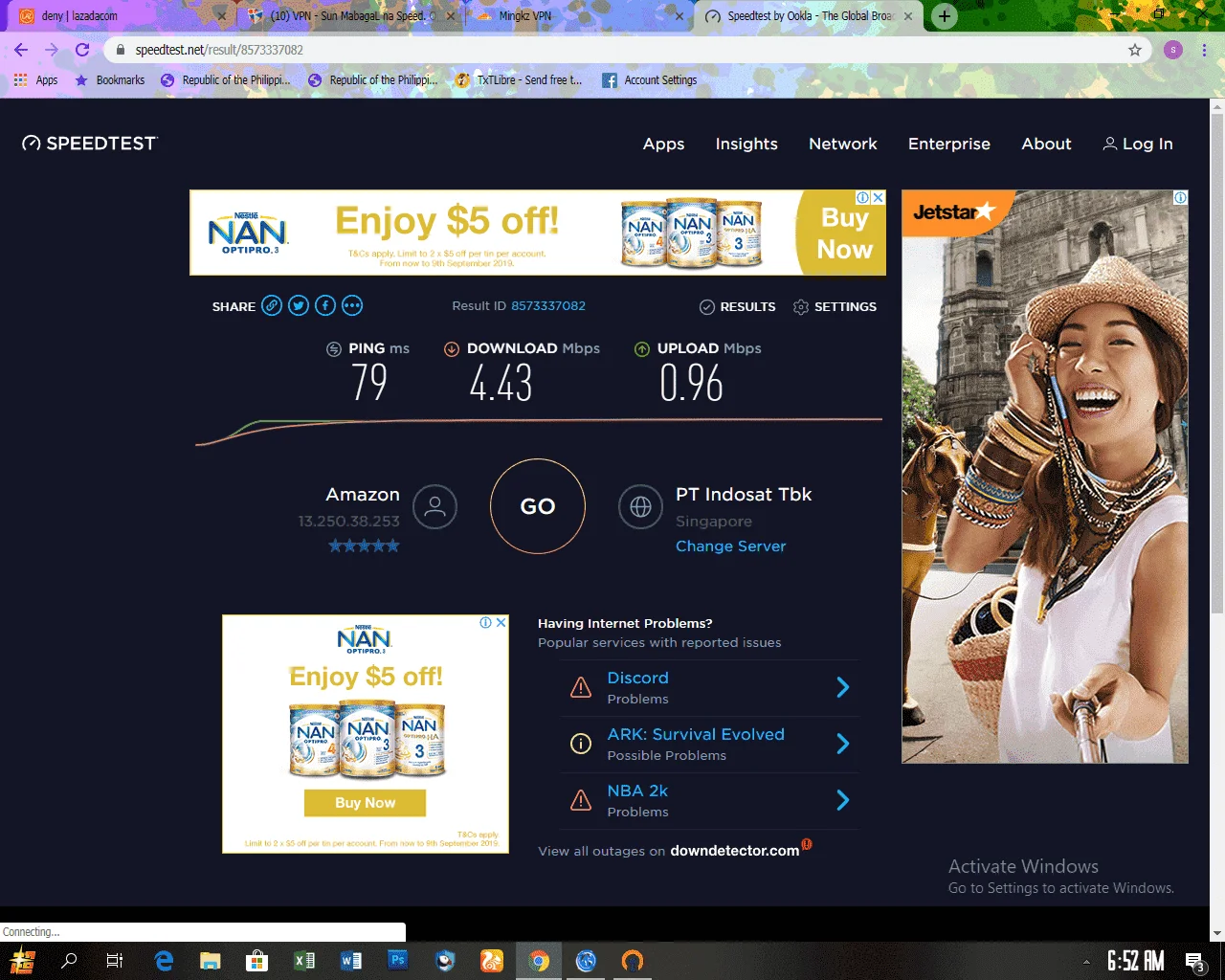Share the result on Facebook
This screenshot has width=1225, height=980.
[x=325, y=306]
